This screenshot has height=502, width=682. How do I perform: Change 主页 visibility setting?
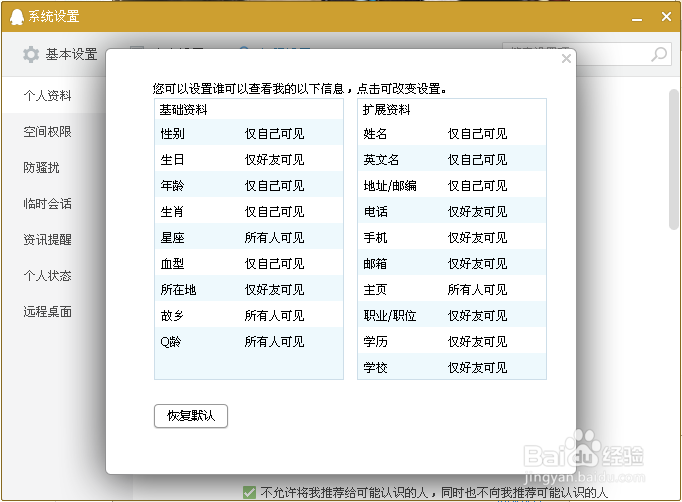coord(478,290)
